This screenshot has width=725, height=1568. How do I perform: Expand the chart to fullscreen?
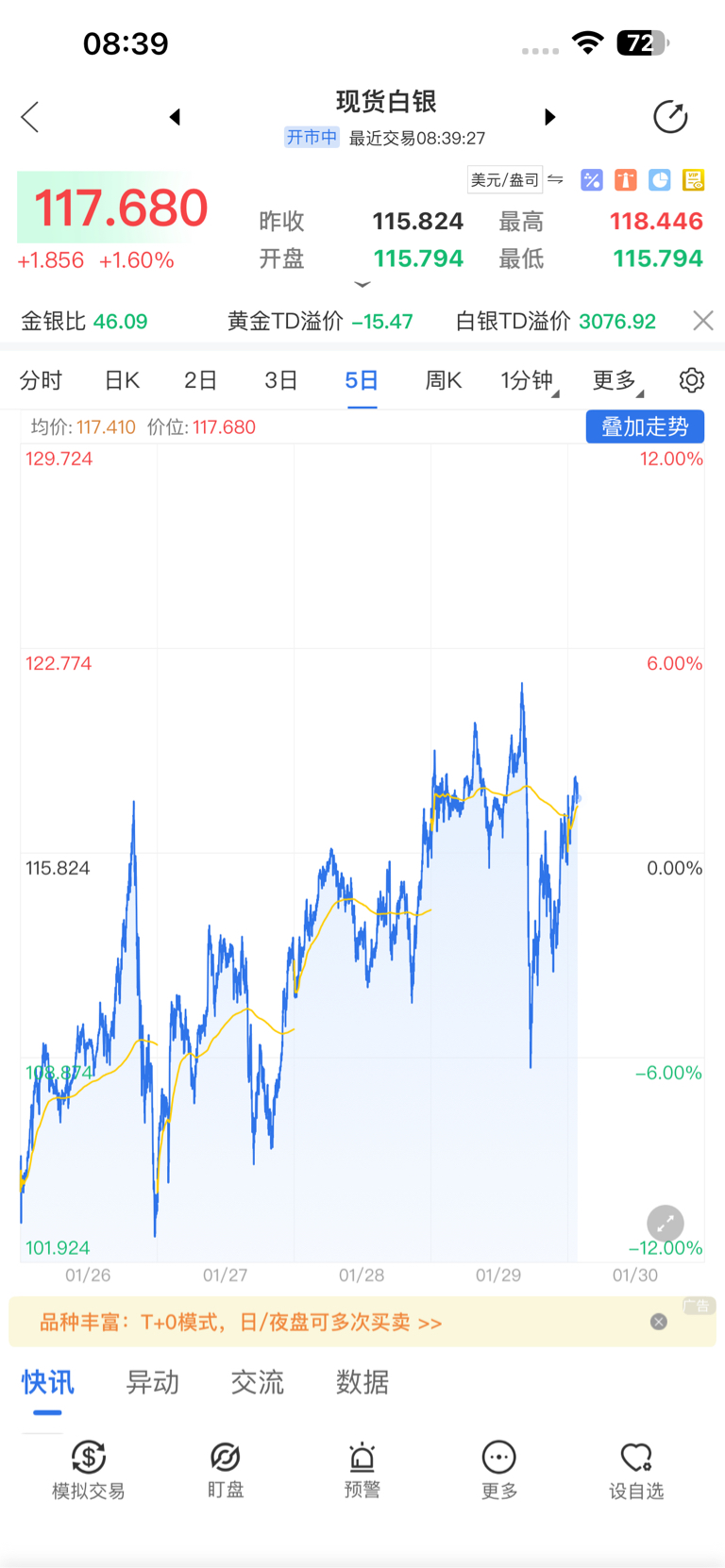point(665,1224)
